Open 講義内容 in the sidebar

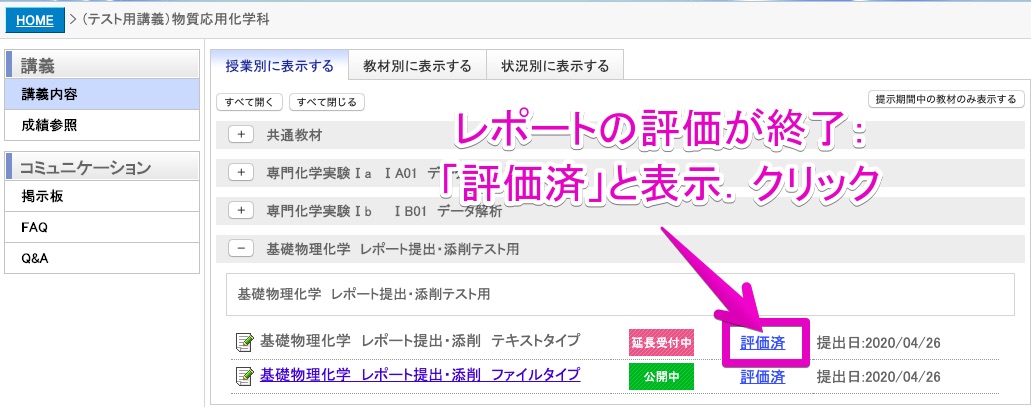point(102,95)
